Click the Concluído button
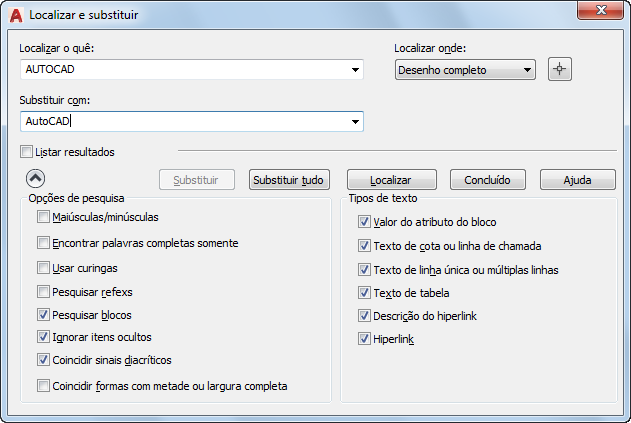Image resolution: width=631 pixels, height=423 pixels. 487,180
